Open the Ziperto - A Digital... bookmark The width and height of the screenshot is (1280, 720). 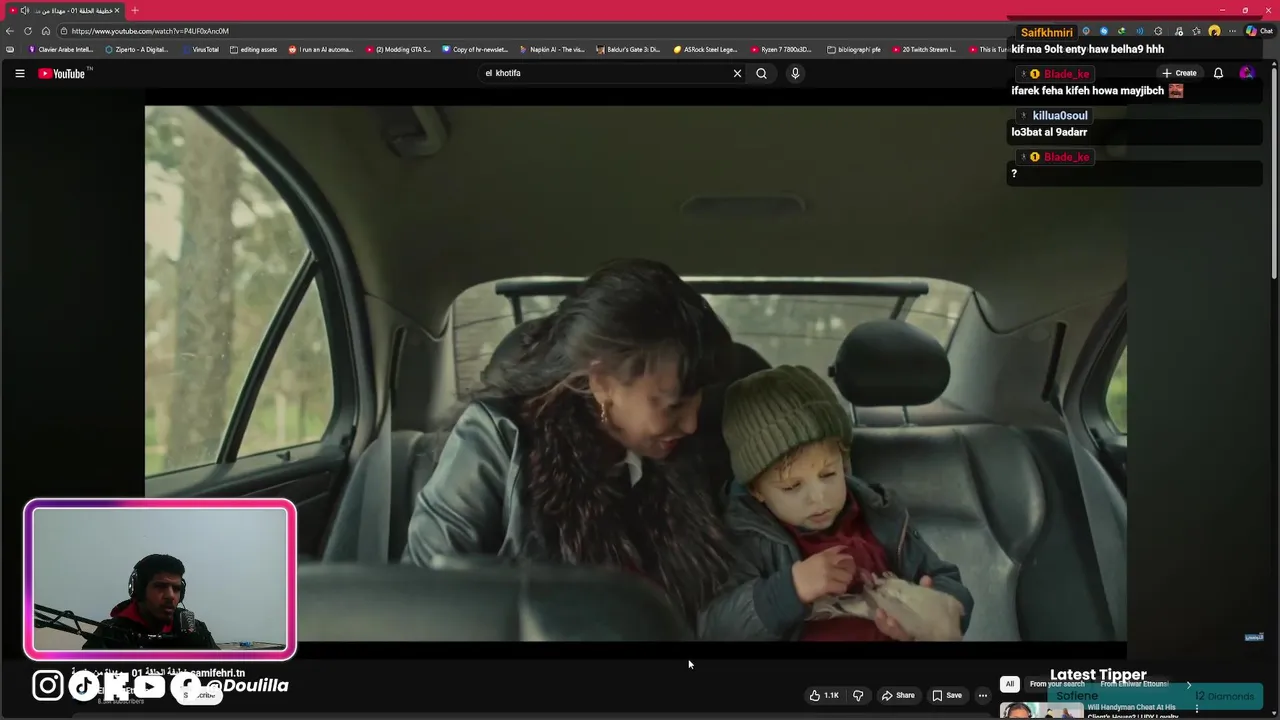[137, 49]
